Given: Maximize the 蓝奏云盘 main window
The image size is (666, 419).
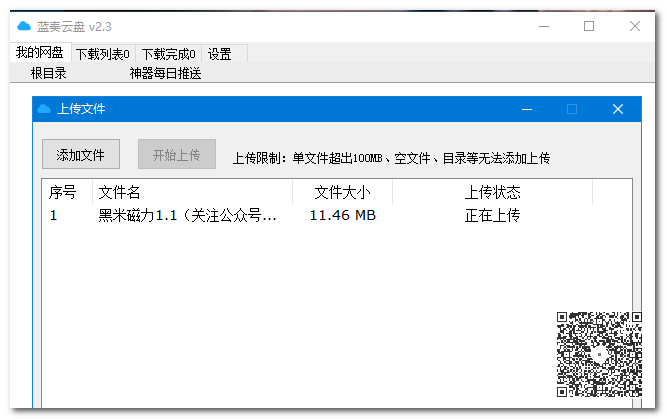Looking at the screenshot, I should (589, 26).
